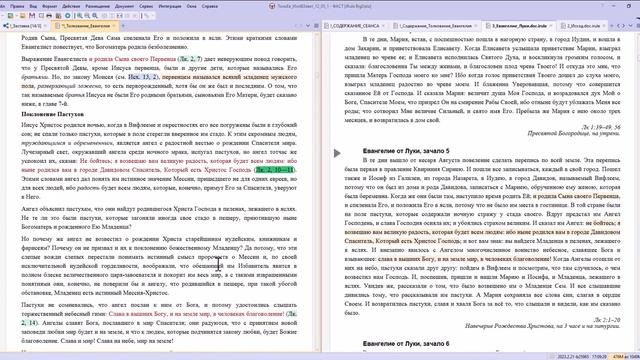
Task: Click the link Лк. 2, 7 reference
Action: [x=190, y=59]
